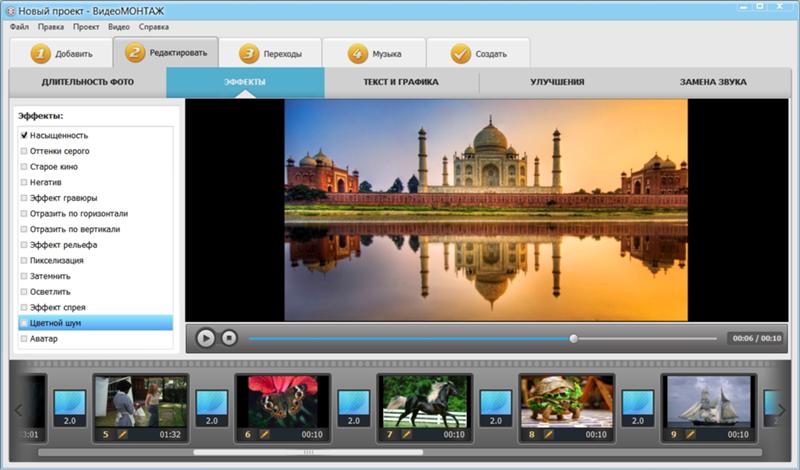The height and width of the screenshot is (470, 800).
Task: Click the pencil edit icon on clip 8
Action: click(x=548, y=434)
